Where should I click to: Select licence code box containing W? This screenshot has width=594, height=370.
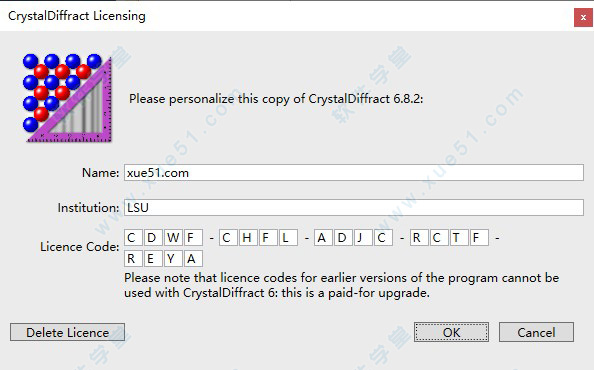click(173, 238)
